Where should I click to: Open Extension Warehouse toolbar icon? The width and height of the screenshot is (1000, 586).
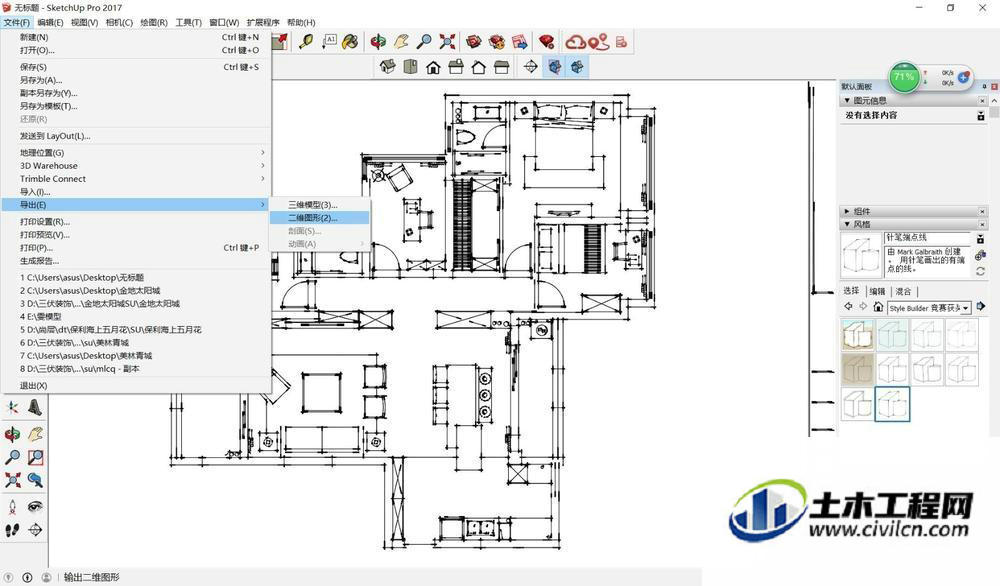point(497,42)
